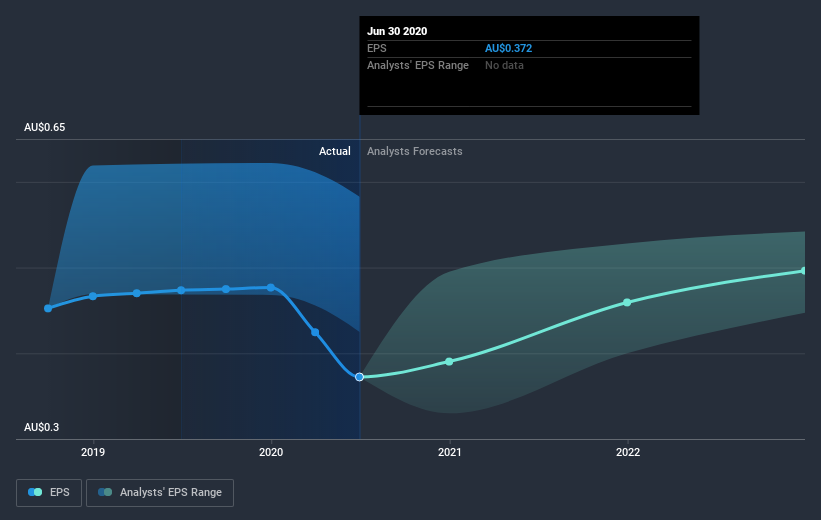Viewport: 821px width, 520px height.
Task: Click the Jun 30 2020 EPS data point
Action: [x=359, y=377]
